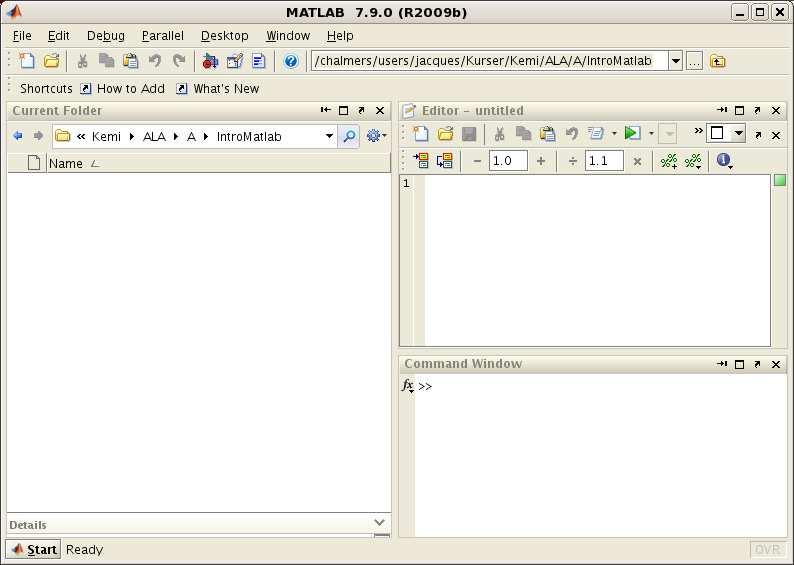
Task: Undock the Current Folder panel
Action: click(362, 110)
